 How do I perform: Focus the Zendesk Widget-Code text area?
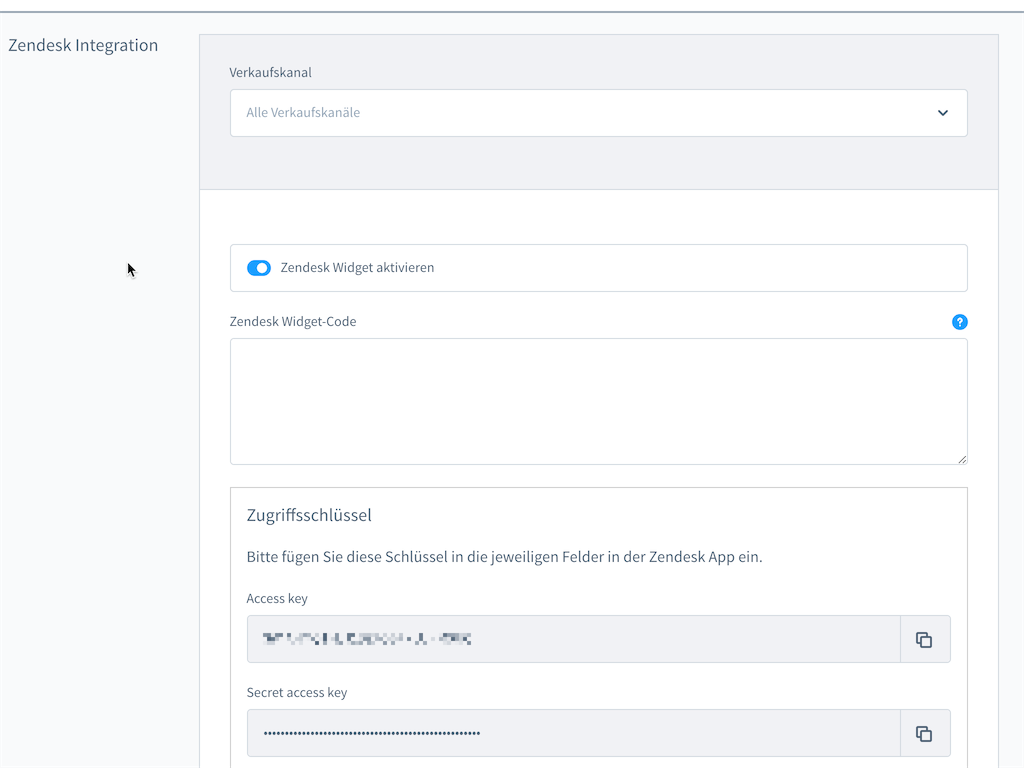pos(598,401)
